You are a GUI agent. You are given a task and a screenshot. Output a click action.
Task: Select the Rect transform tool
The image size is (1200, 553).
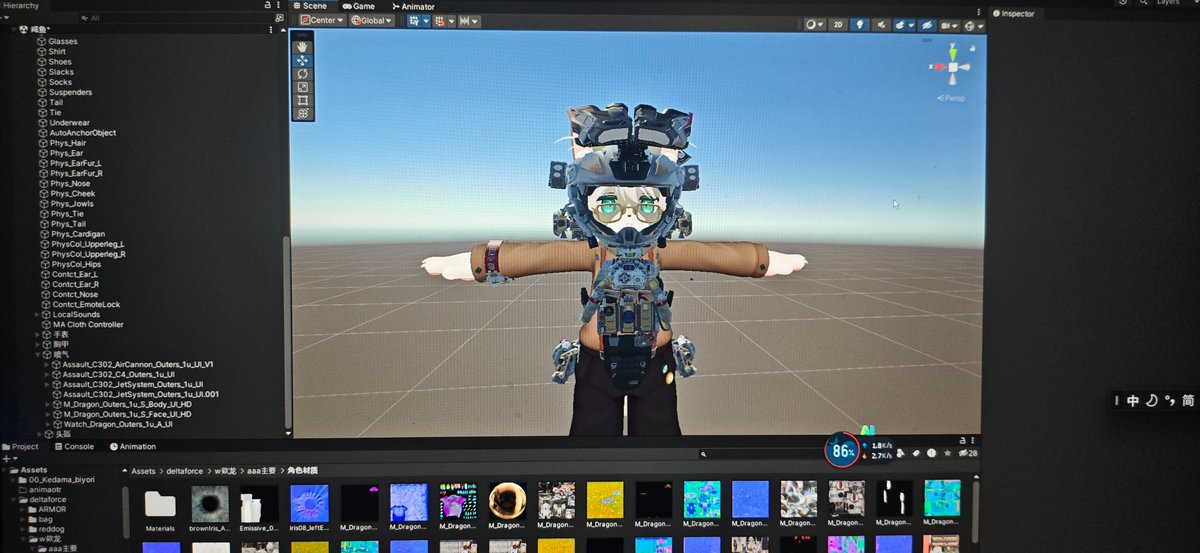tap(303, 101)
